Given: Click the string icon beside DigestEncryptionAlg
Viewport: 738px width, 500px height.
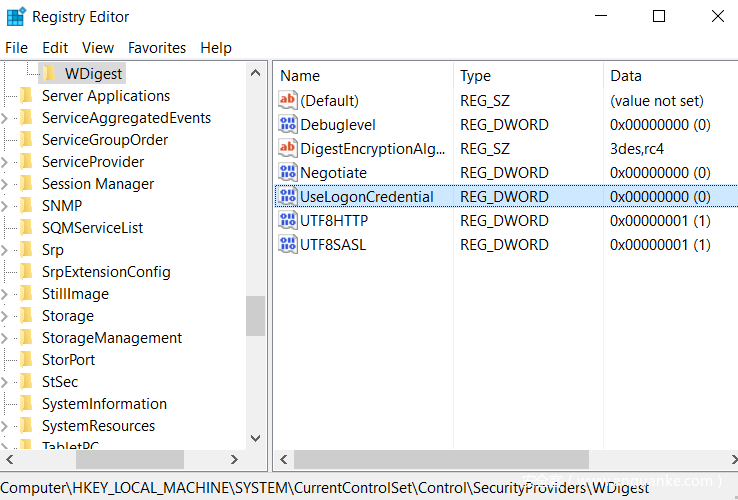Looking at the screenshot, I should (x=288, y=149).
